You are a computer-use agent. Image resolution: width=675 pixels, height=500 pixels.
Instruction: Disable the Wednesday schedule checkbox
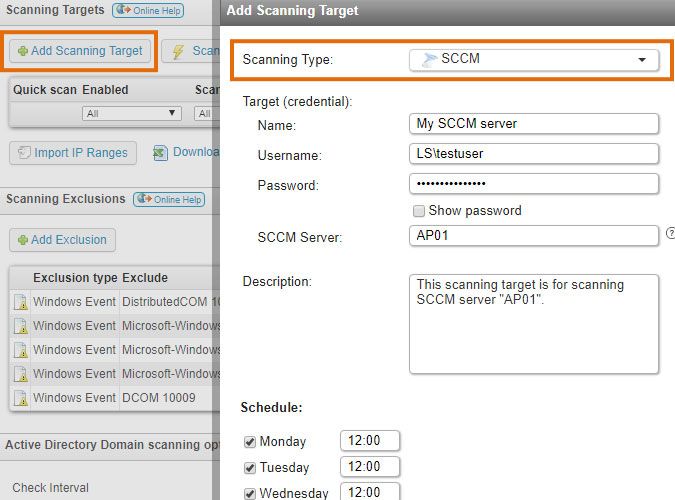point(249,493)
